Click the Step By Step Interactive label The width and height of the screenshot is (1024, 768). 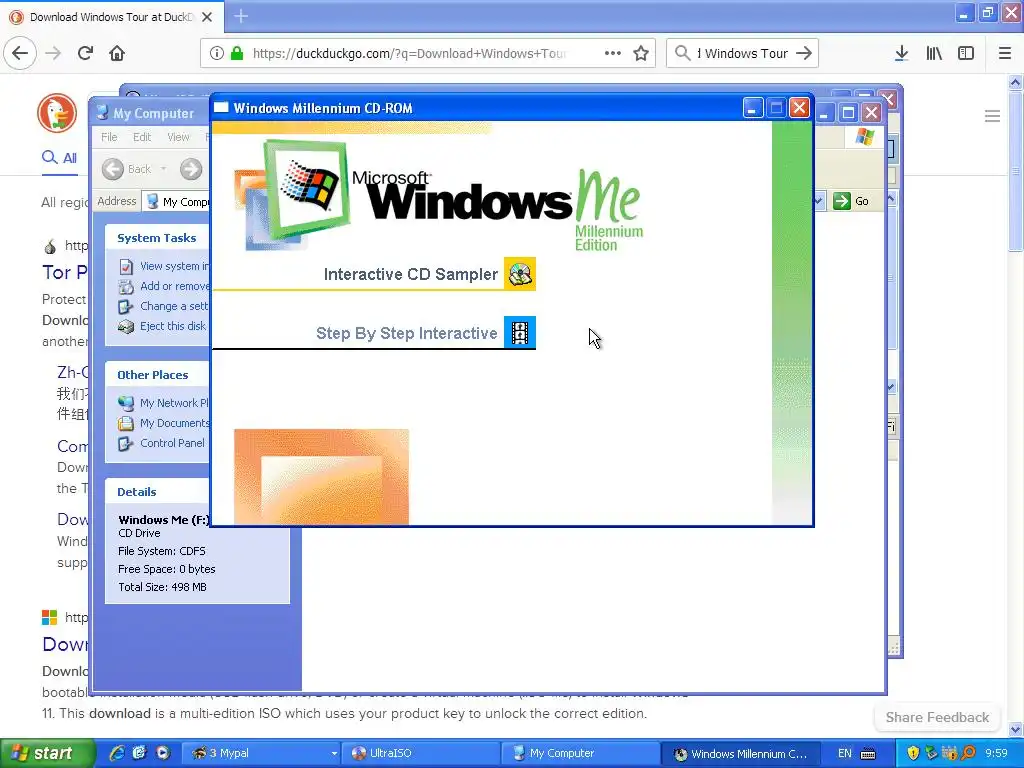(406, 334)
